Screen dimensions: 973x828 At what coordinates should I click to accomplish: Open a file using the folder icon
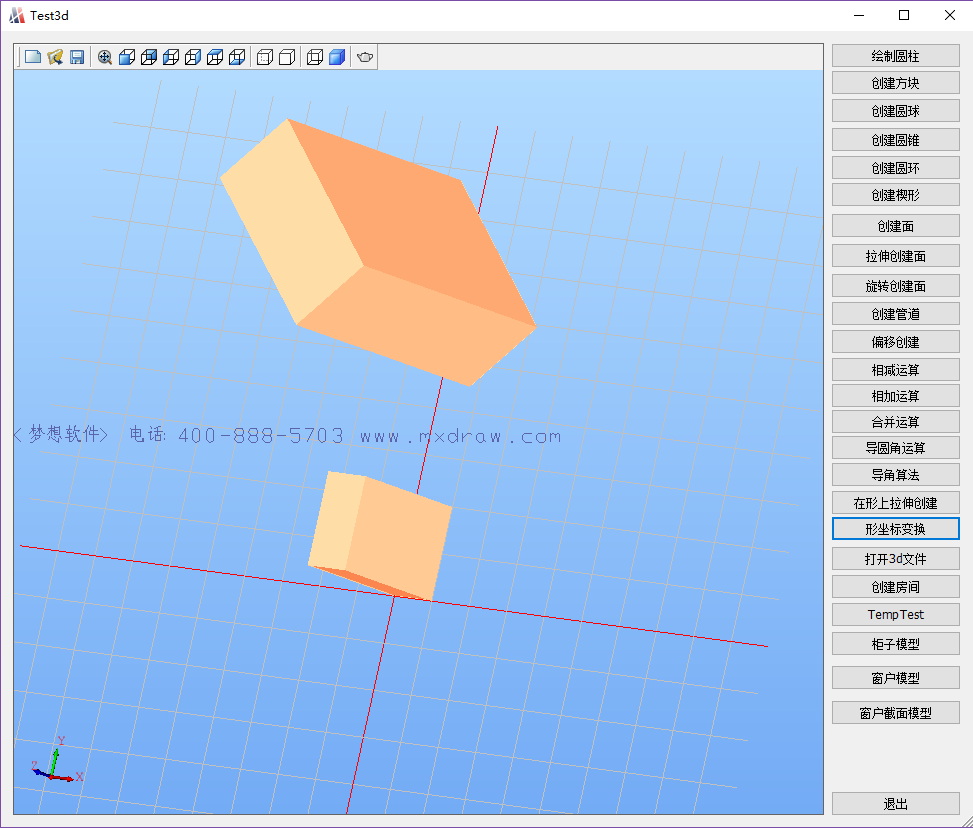[x=55, y=58]
